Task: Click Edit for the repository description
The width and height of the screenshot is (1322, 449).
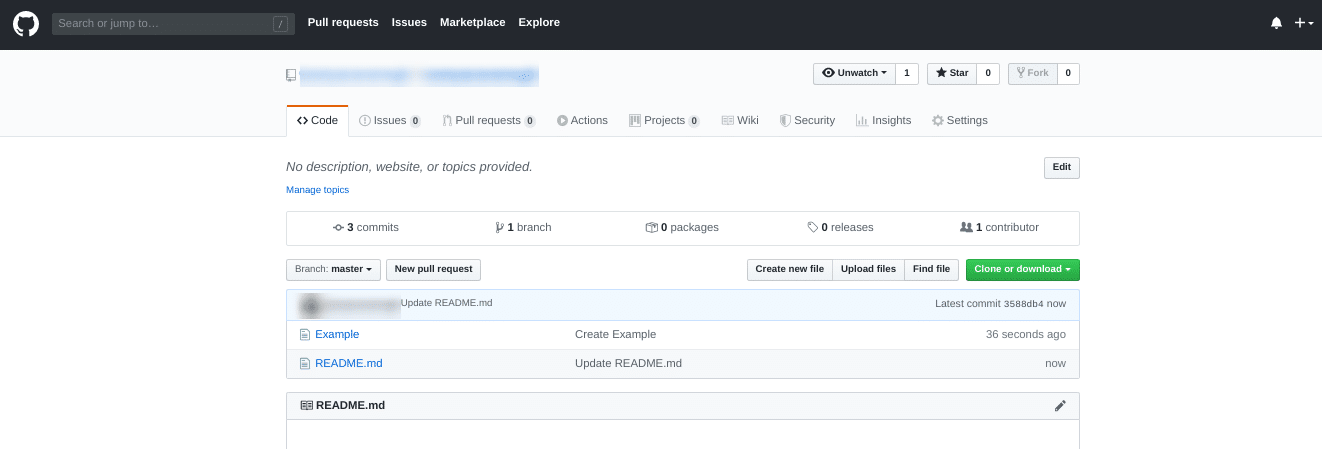Action: [1061, 168]
